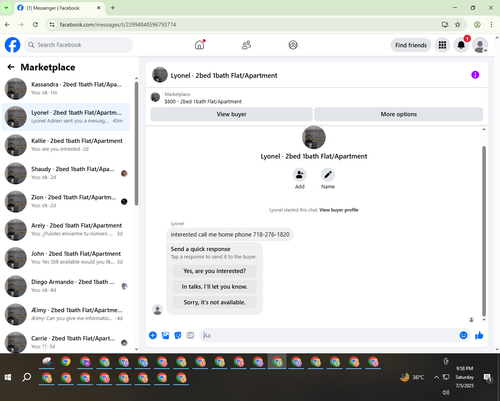The image size is (500, 401).
Task: Go back in browser
Action: 7,24
